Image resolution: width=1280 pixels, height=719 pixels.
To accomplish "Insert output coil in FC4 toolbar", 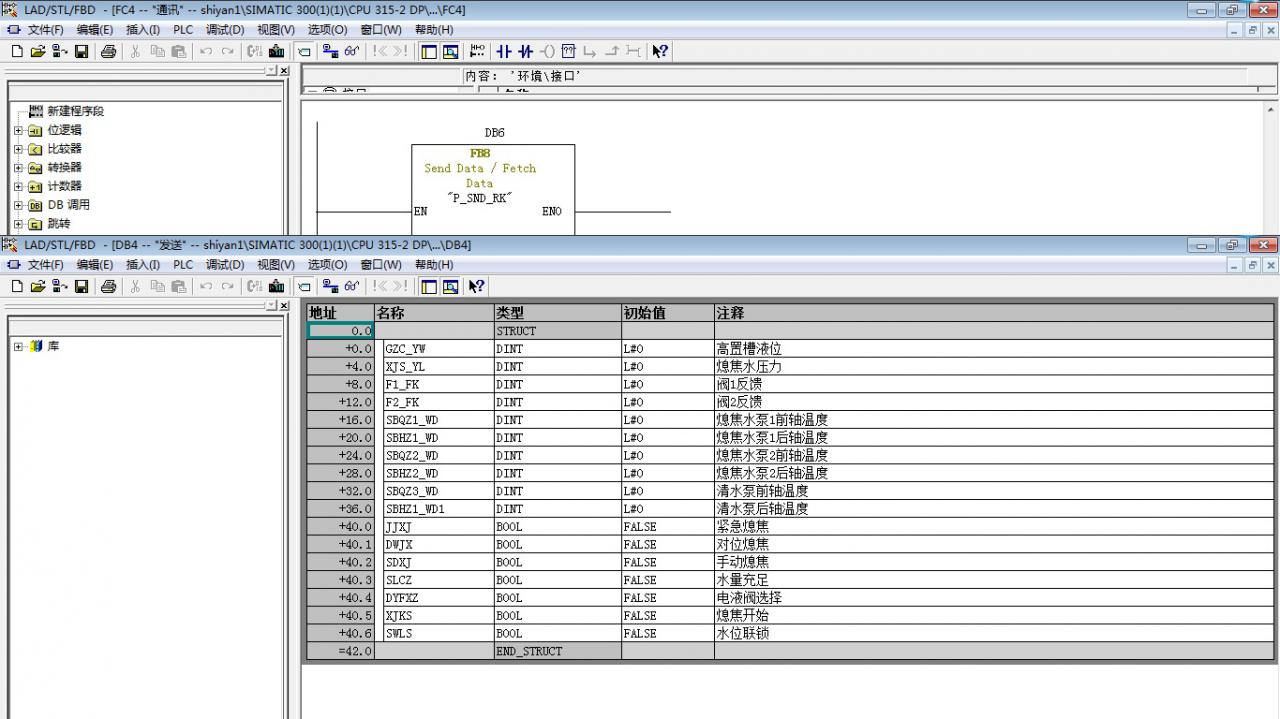I will tap(547, 51).
